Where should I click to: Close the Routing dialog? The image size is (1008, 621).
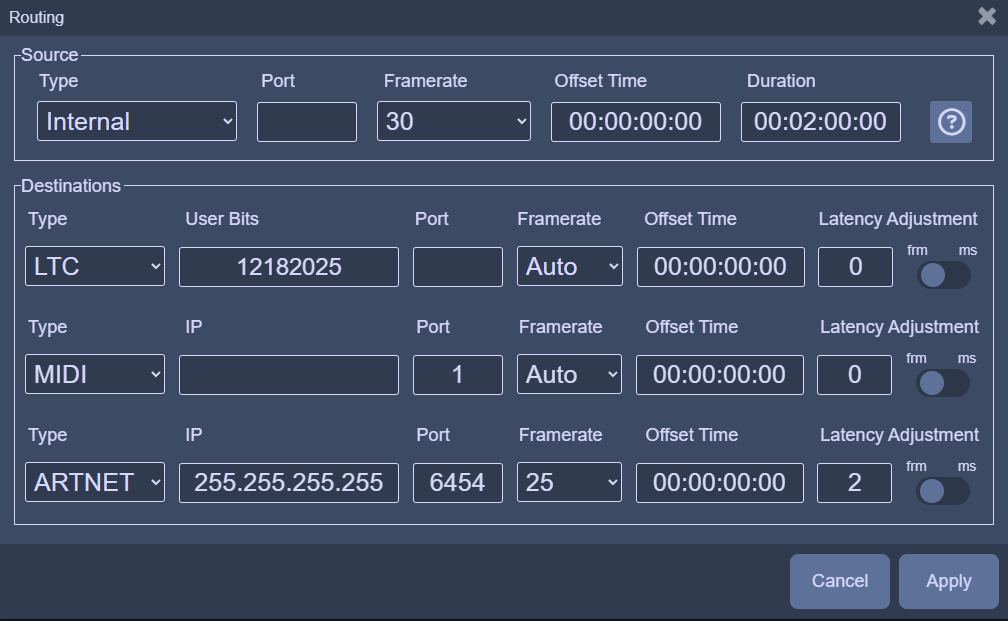986,16
